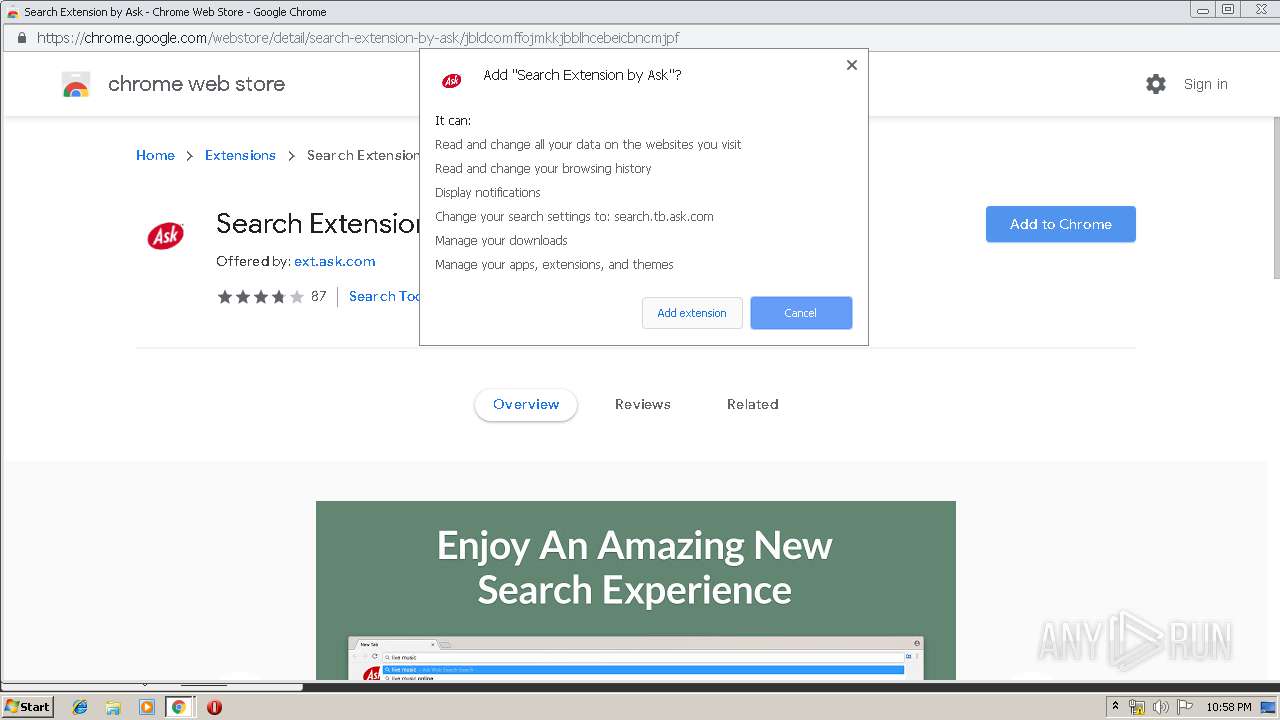Click the Ask extension logo icon

166,236
